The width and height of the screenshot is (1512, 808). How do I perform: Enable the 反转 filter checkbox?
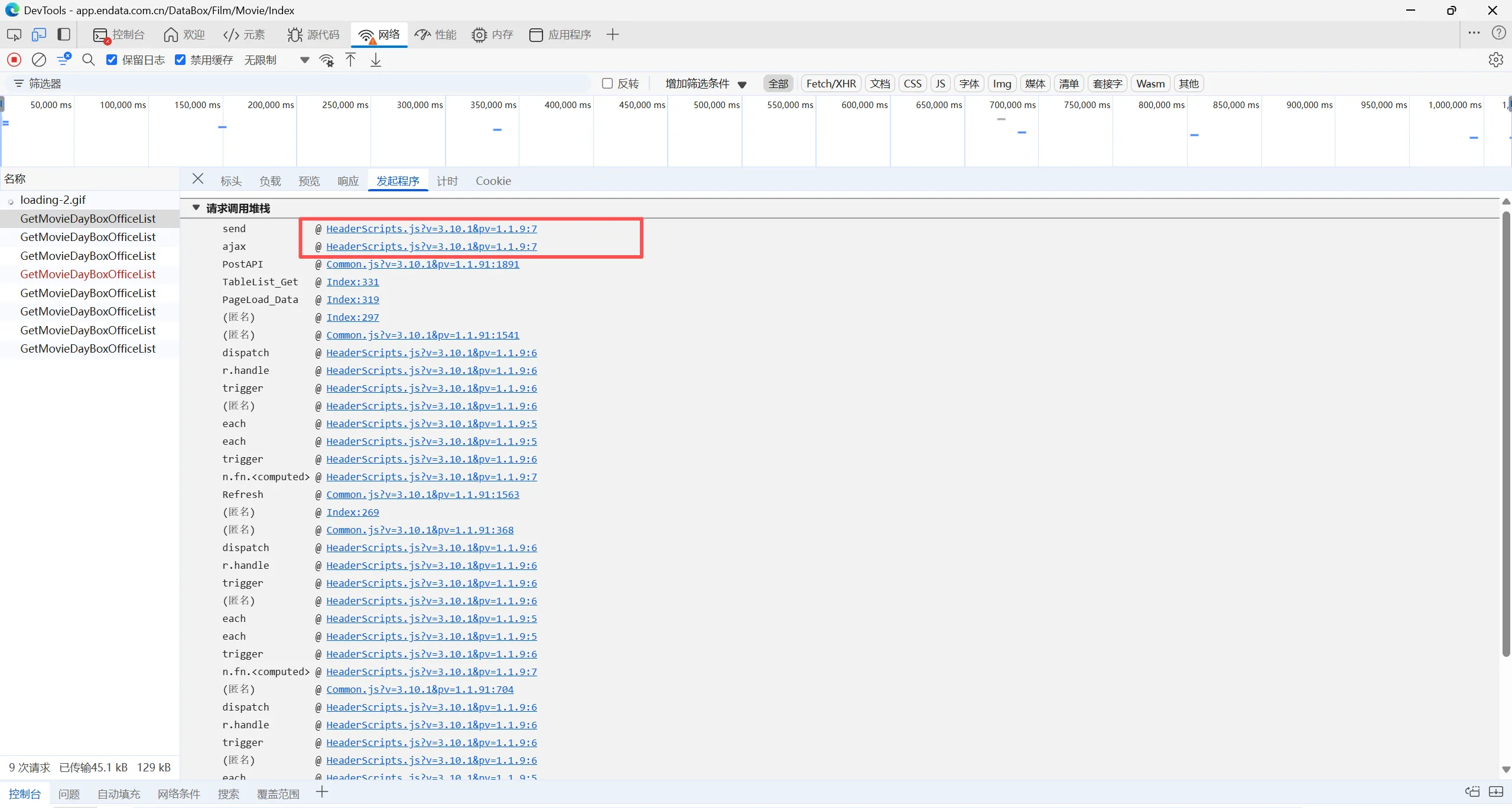(607, 83)
